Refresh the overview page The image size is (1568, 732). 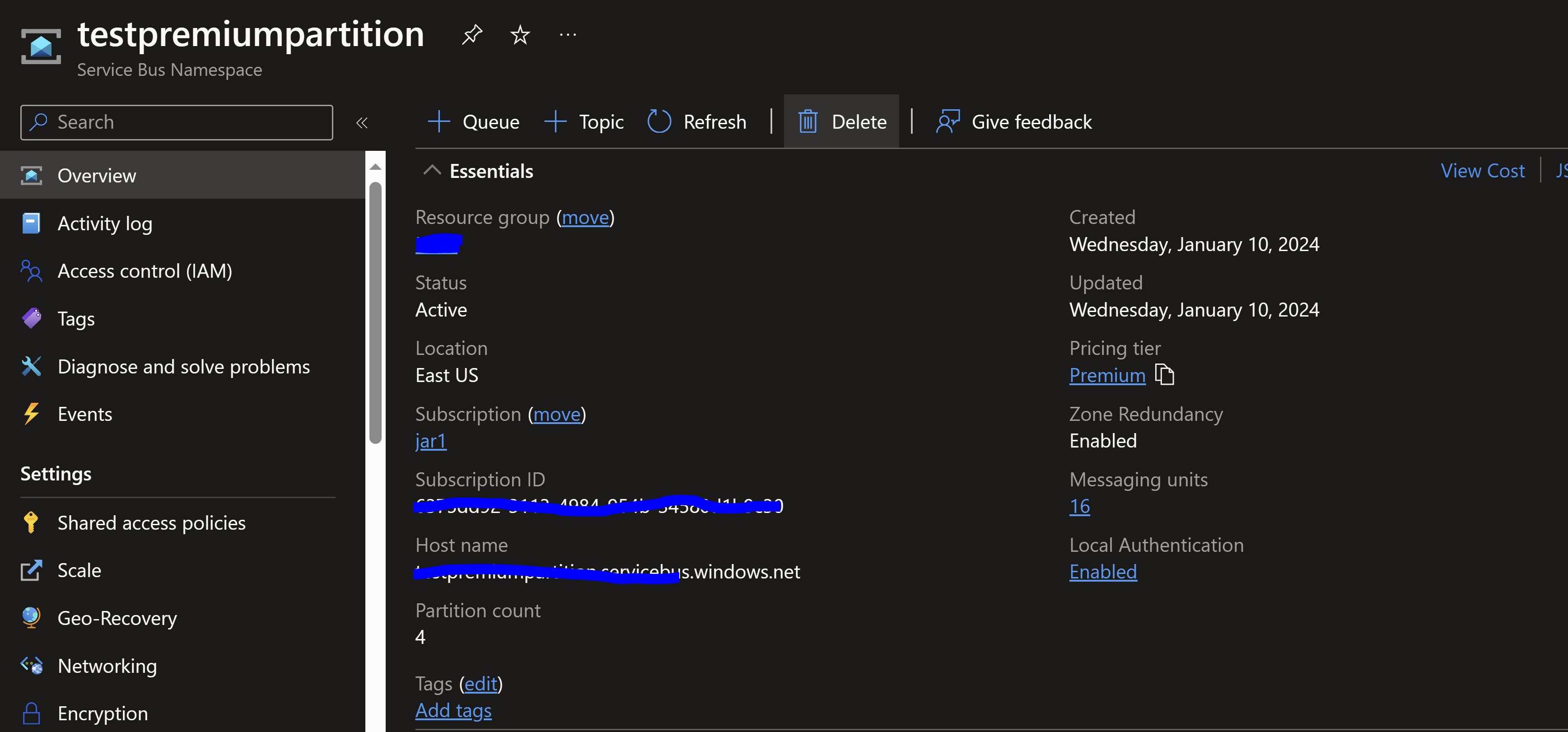pos(697,121)
